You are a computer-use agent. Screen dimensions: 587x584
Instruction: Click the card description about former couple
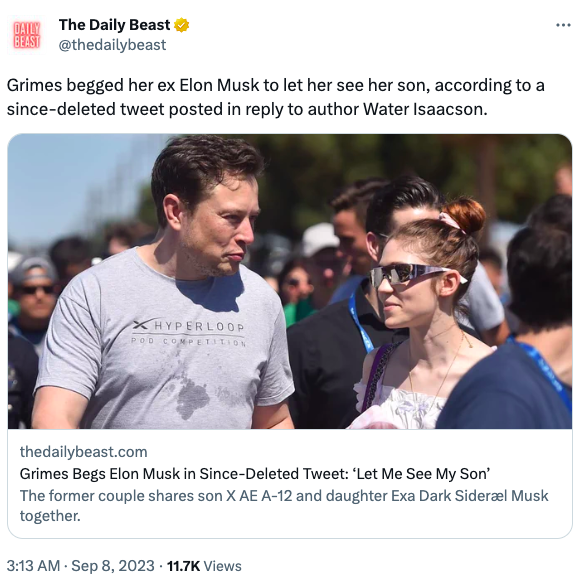pyautogui.click(x=284, y=506)
